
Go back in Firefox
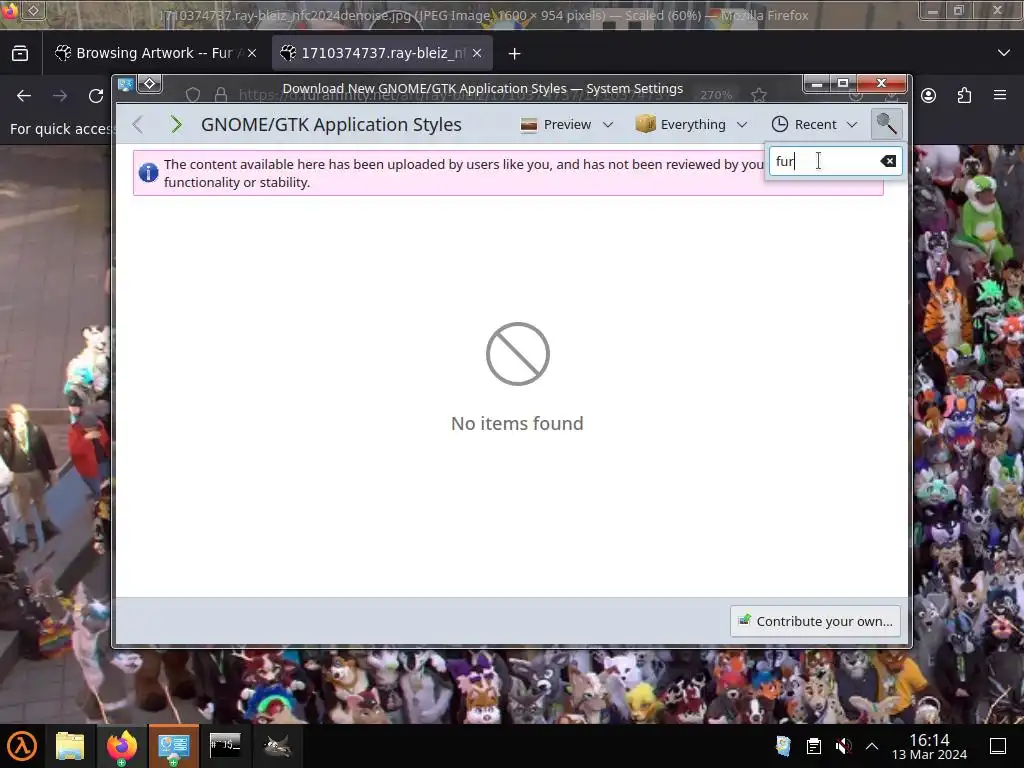pos(24,96)
